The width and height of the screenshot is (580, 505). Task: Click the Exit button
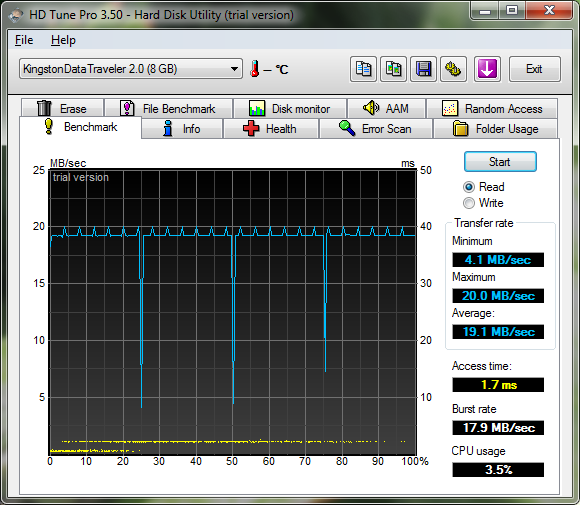535,69
